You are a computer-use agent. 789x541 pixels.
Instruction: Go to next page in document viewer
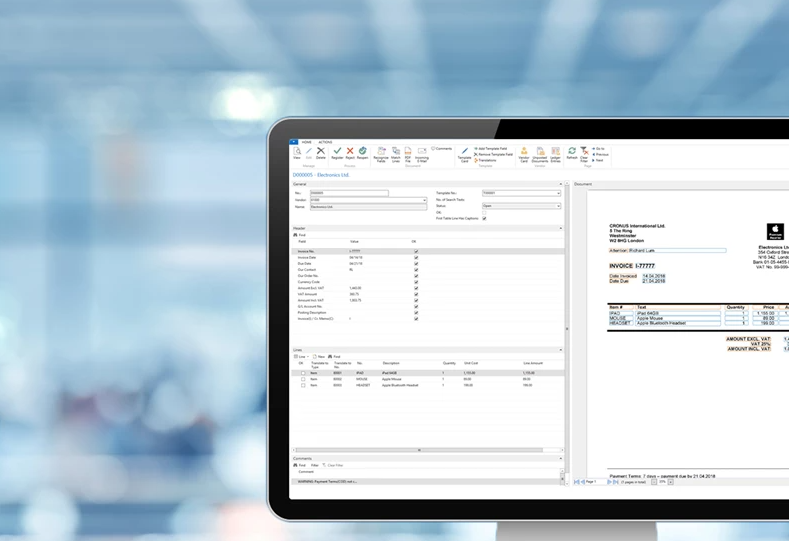pyautogui.click(x=609, y=482)
